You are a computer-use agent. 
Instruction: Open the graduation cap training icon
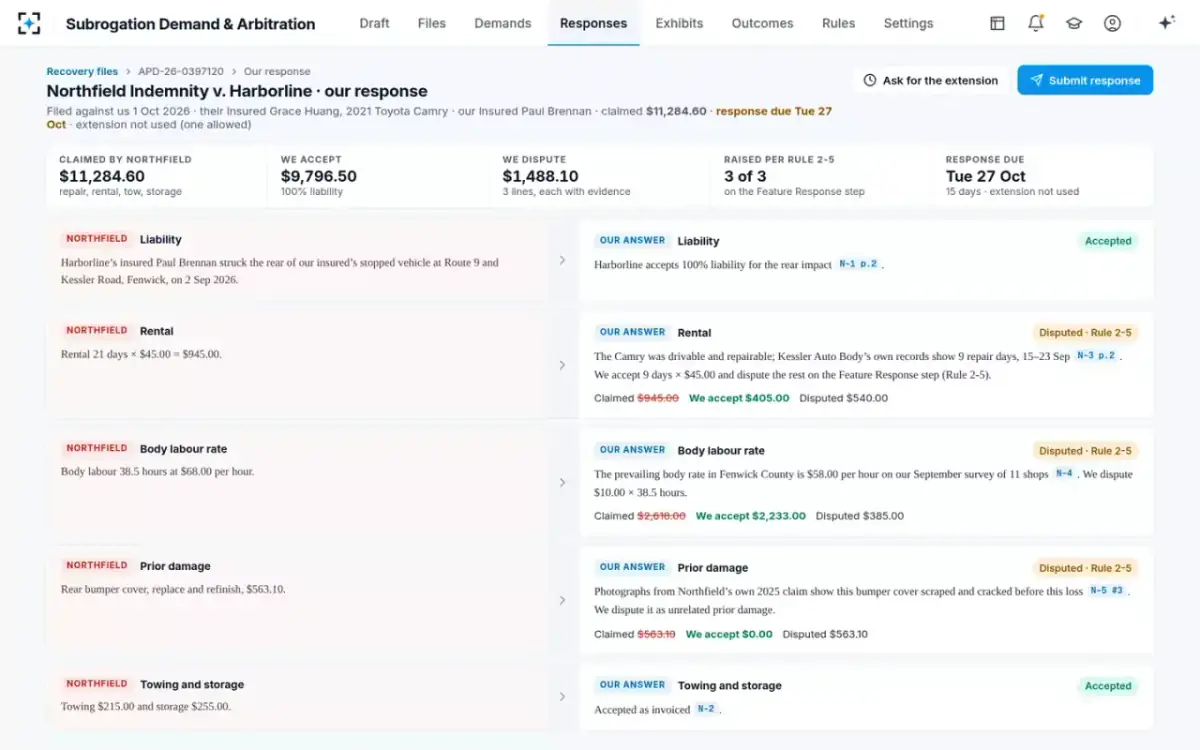click(x=1074, y=23)
